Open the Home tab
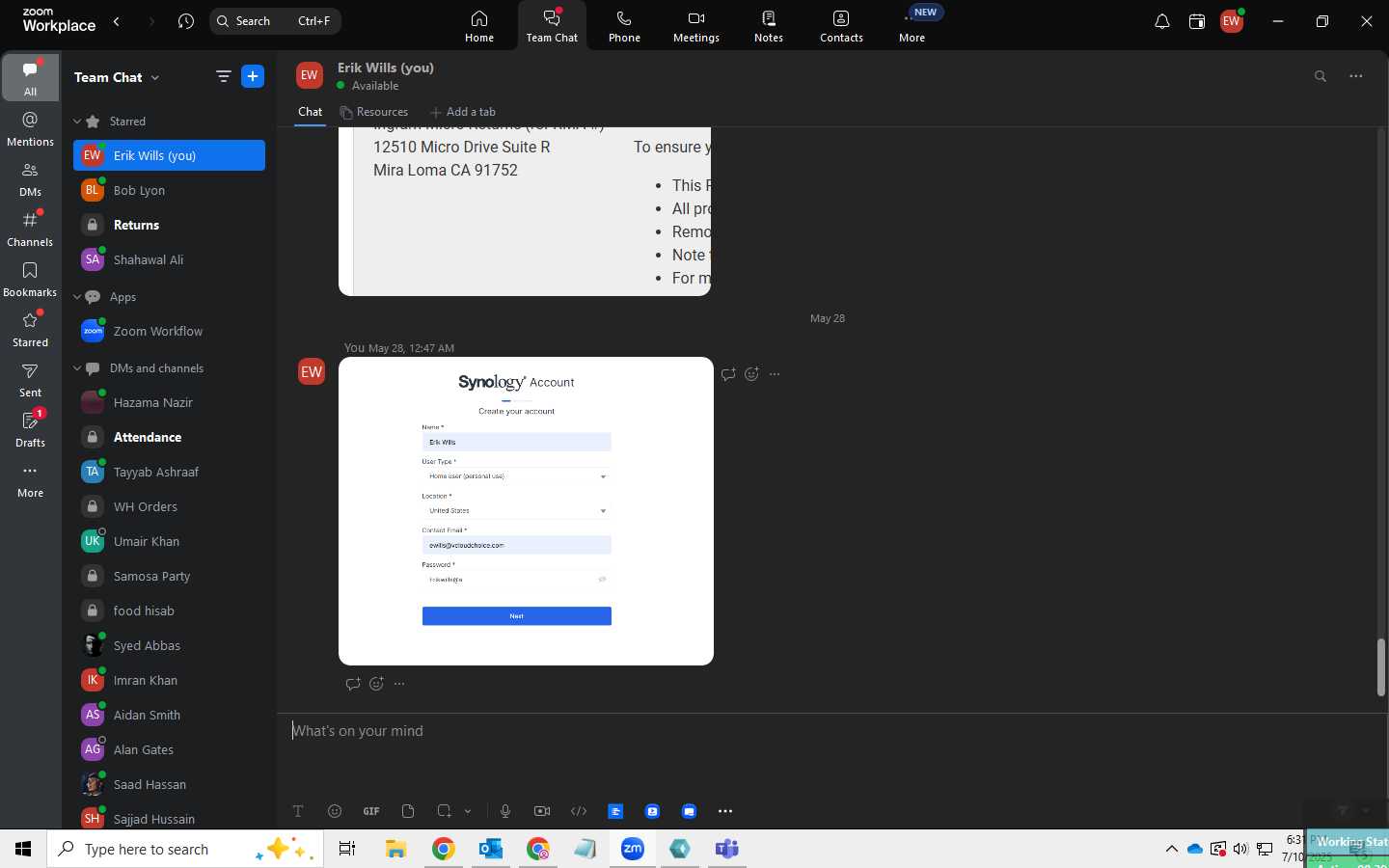This screenshot has height=868, width=1389. [479, 26]
